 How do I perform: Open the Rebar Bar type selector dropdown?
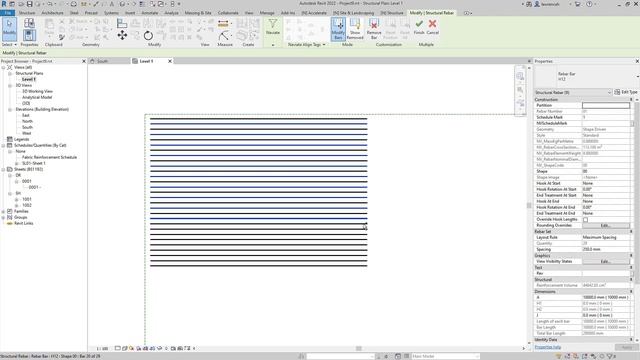click(637, 76)
